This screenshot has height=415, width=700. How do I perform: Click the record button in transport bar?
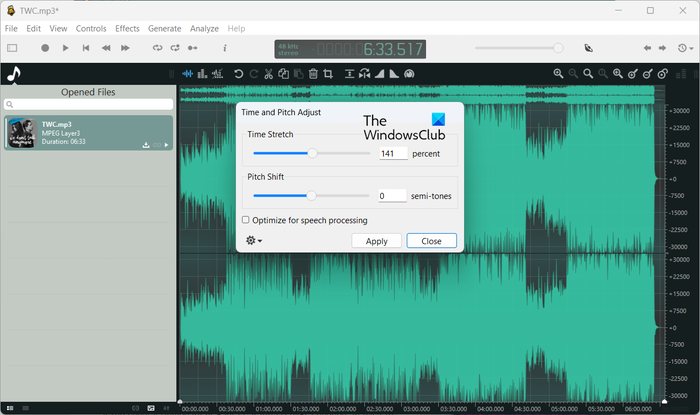46,48
